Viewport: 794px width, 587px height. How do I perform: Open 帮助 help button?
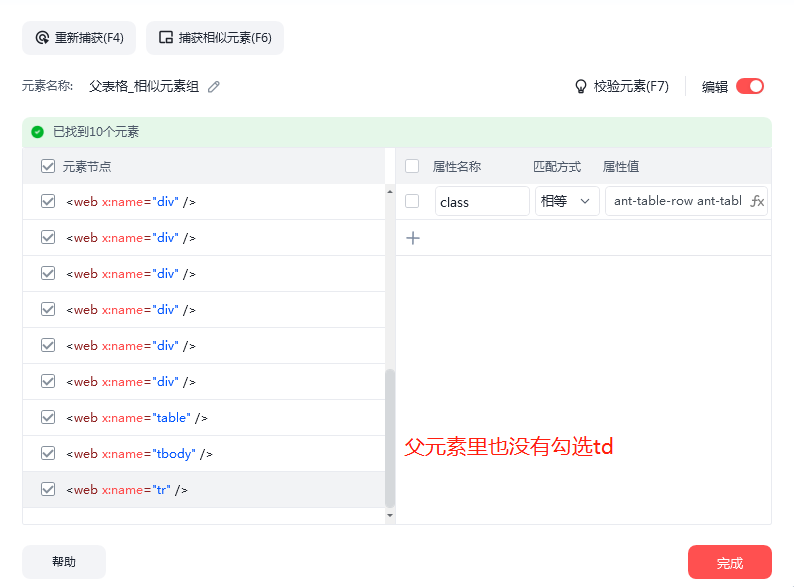coord(64,562)
